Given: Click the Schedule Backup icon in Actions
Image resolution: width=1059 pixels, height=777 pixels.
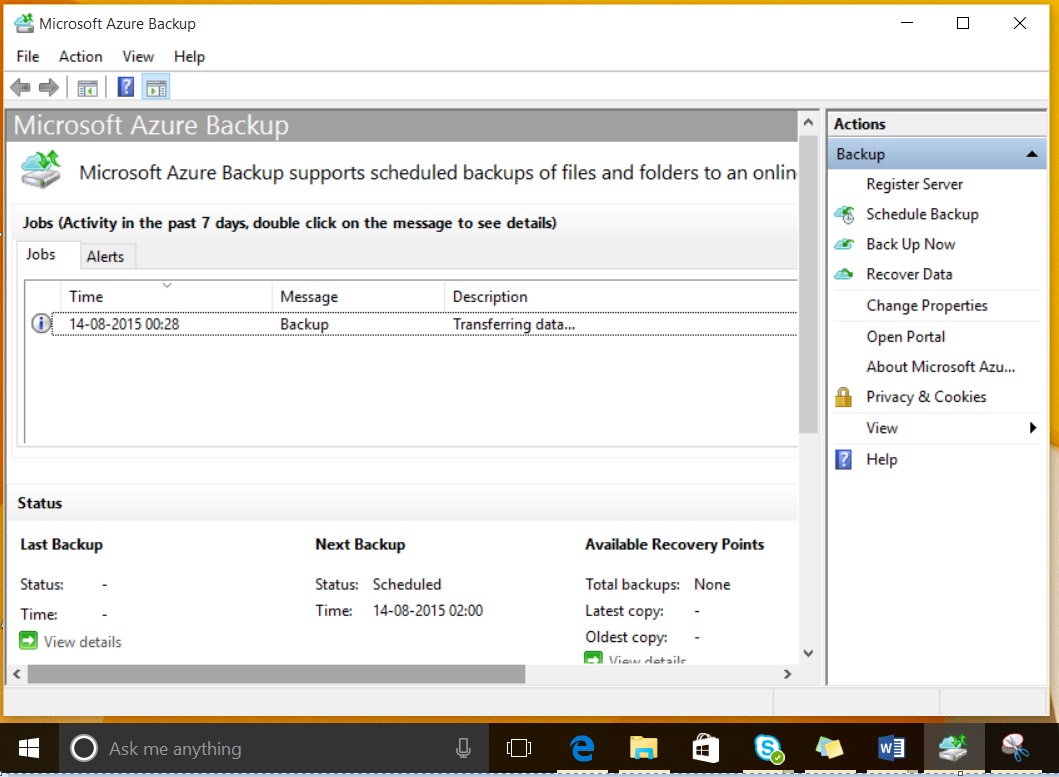Looking at the screenshot, I should 844,215.
